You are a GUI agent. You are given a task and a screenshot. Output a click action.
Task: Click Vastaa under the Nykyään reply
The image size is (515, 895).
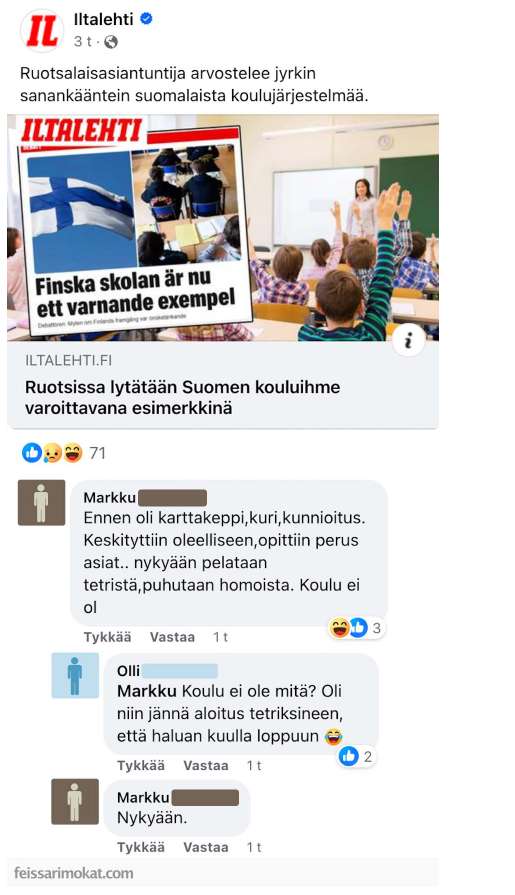[206, 848]
